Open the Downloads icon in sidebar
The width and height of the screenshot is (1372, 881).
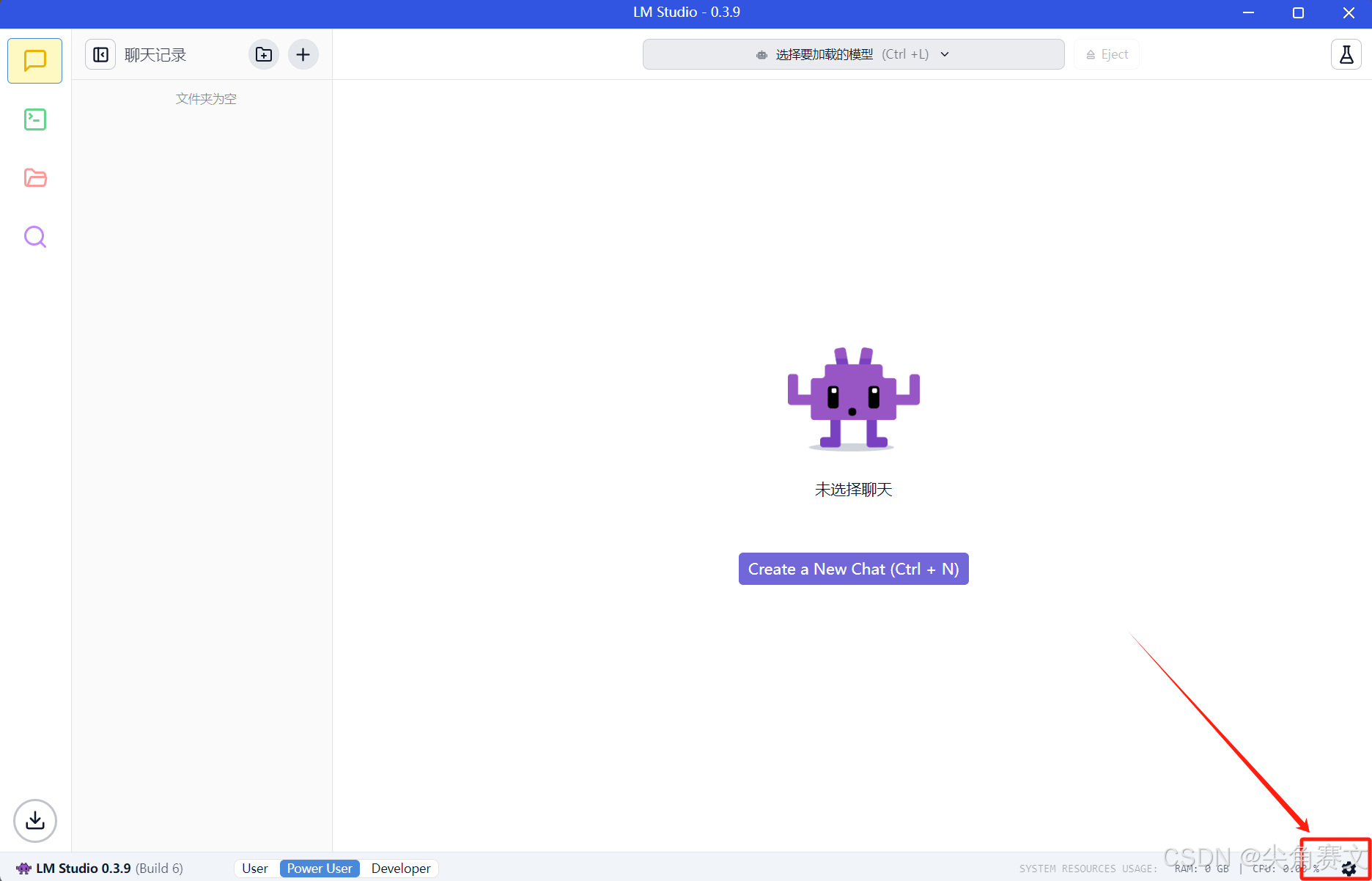coord(34,820)
